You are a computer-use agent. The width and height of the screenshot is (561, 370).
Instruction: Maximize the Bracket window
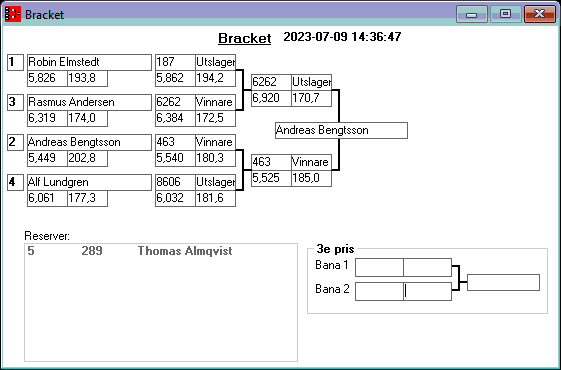(505, 14)
